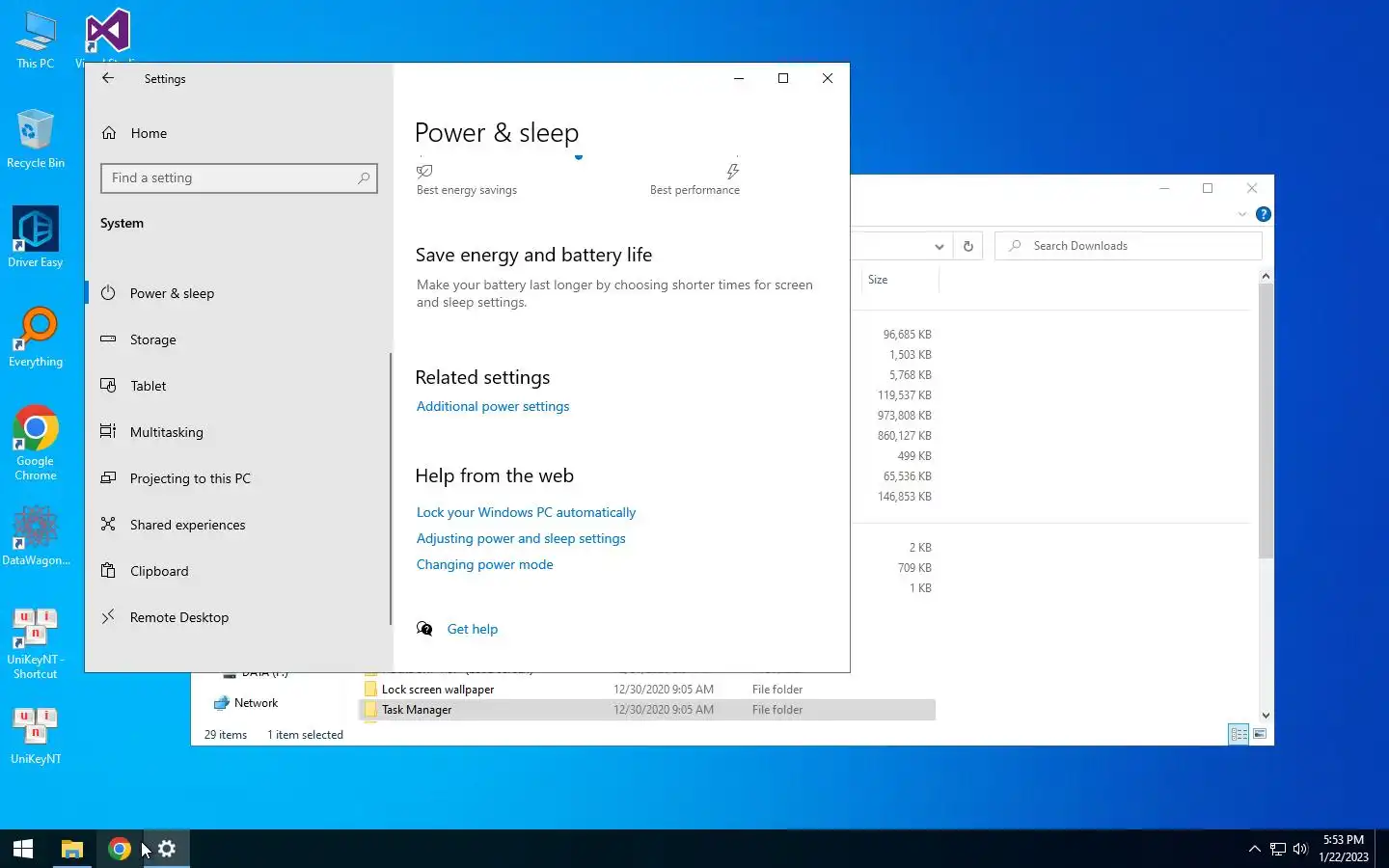Screen dimensions: 1389x868
Task: Click the Find a setting search box
Action: point(238,178)
